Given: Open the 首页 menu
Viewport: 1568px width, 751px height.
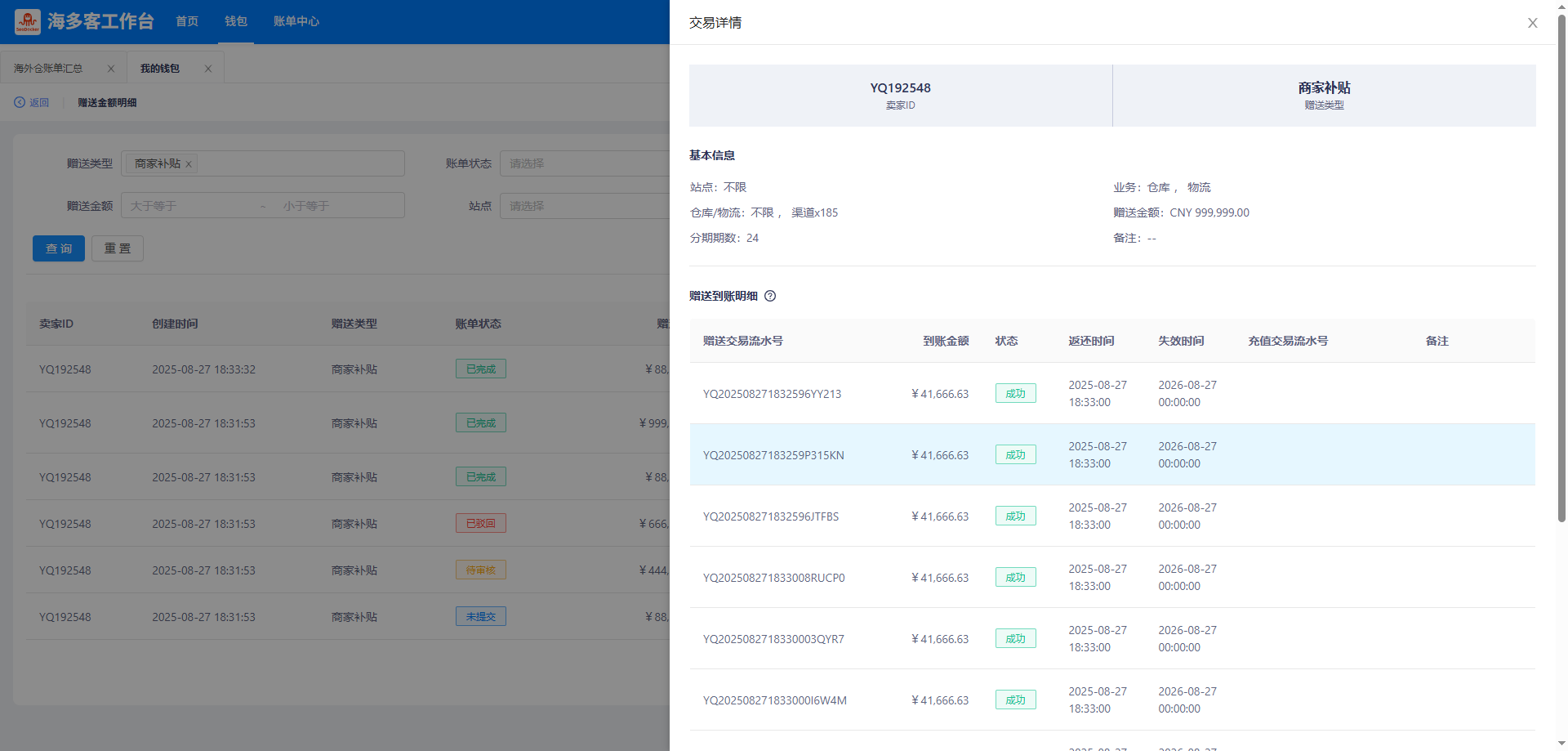Looking at the screenshot, I should click(187, 21).
